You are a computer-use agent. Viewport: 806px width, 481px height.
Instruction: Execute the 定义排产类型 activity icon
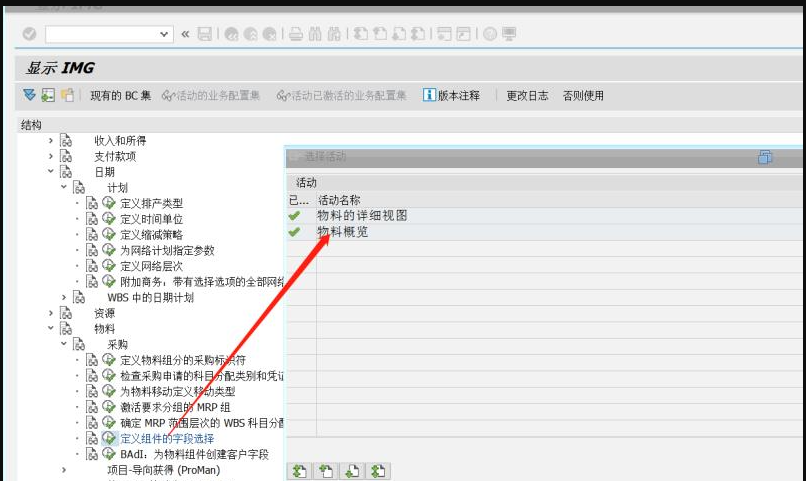[x=108, y=203]
